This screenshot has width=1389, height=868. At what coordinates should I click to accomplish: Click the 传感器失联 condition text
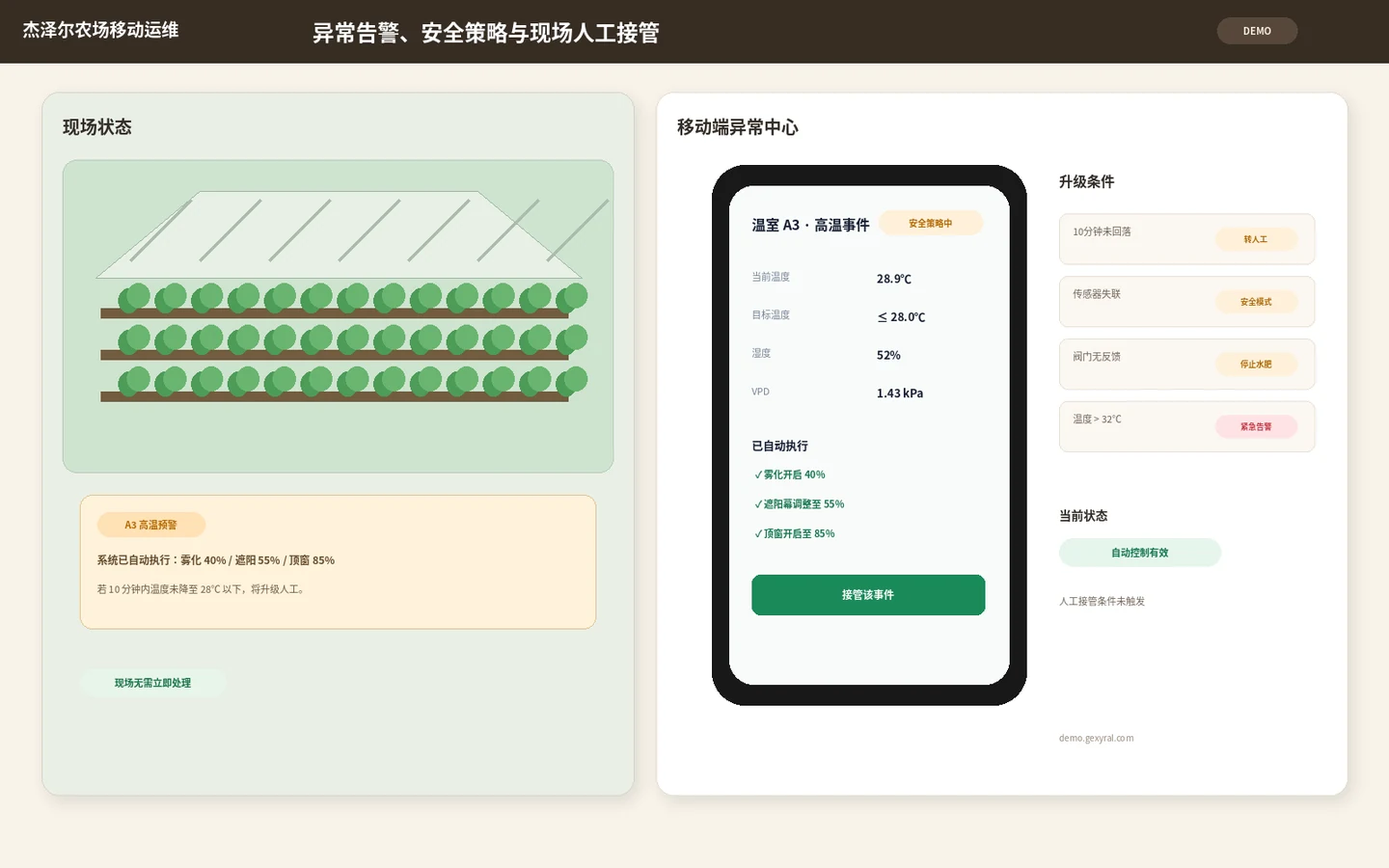1097,294
